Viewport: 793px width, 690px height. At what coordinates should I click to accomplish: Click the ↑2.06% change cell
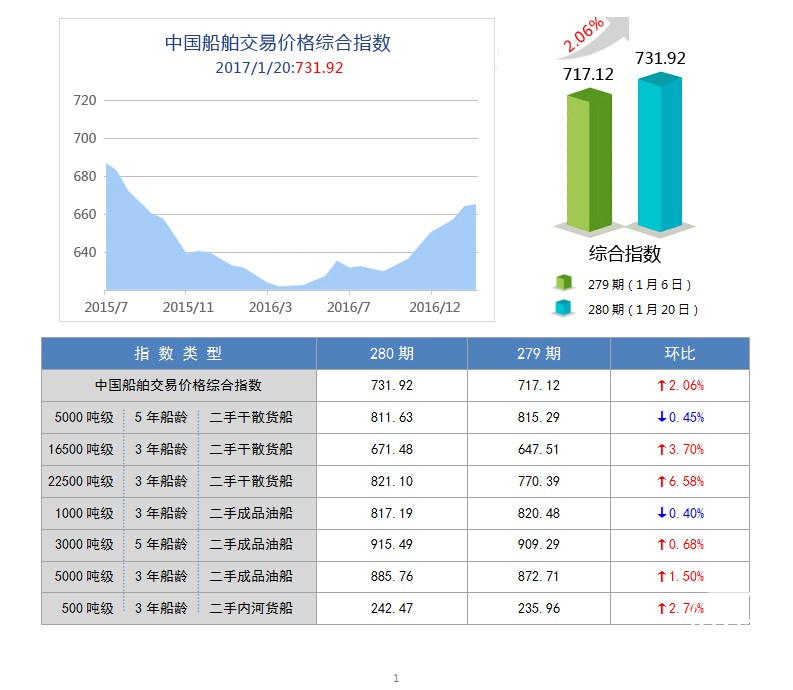point(680,385)
